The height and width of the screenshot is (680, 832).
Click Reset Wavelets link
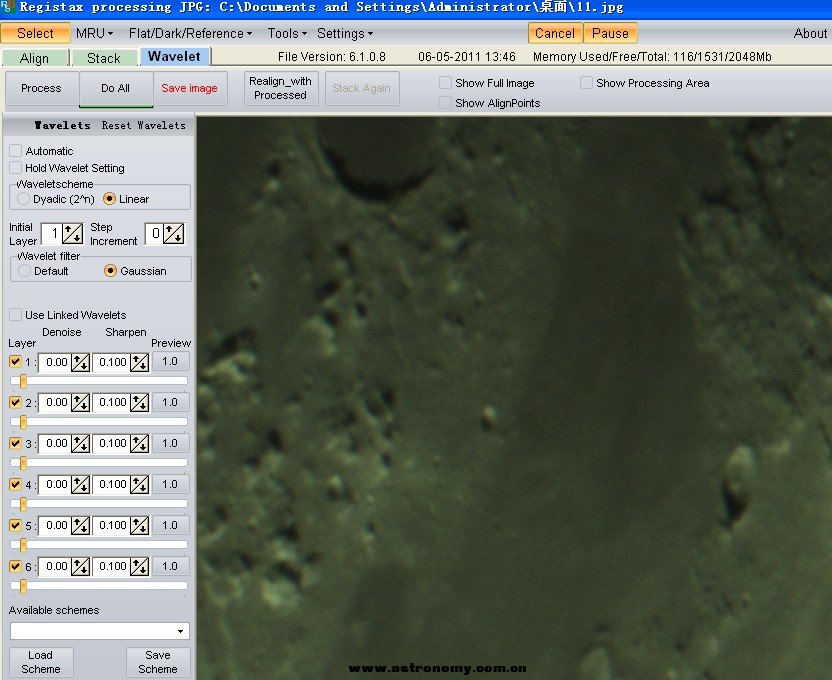pos(143,126)
